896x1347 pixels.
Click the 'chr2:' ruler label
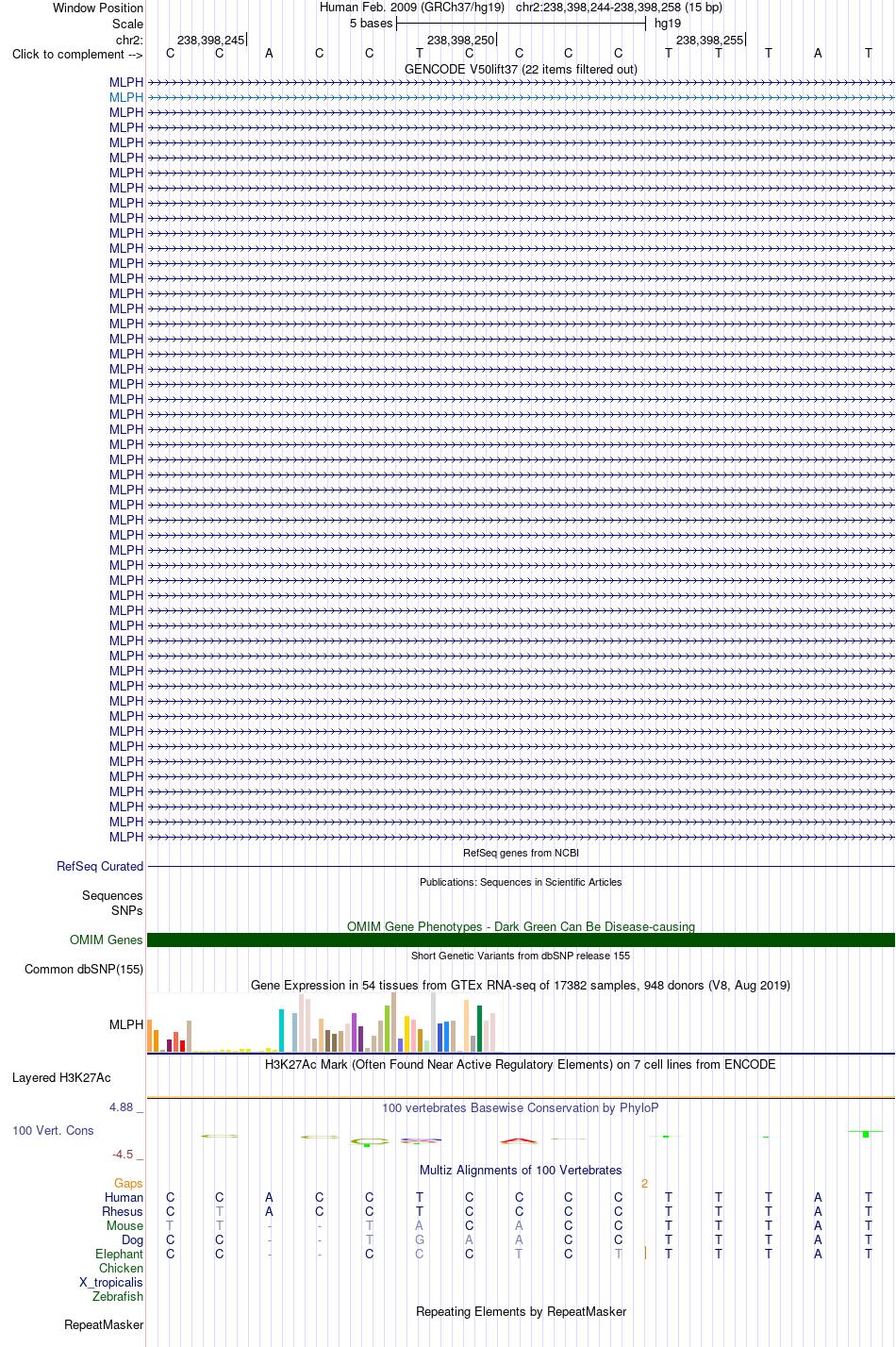(x=129, y=40)
